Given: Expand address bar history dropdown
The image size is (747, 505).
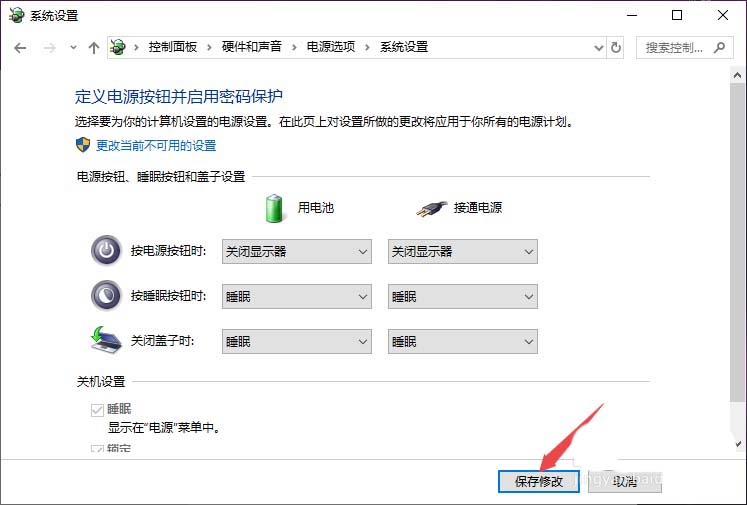Looking at the screenshot, I should (599, 48).
